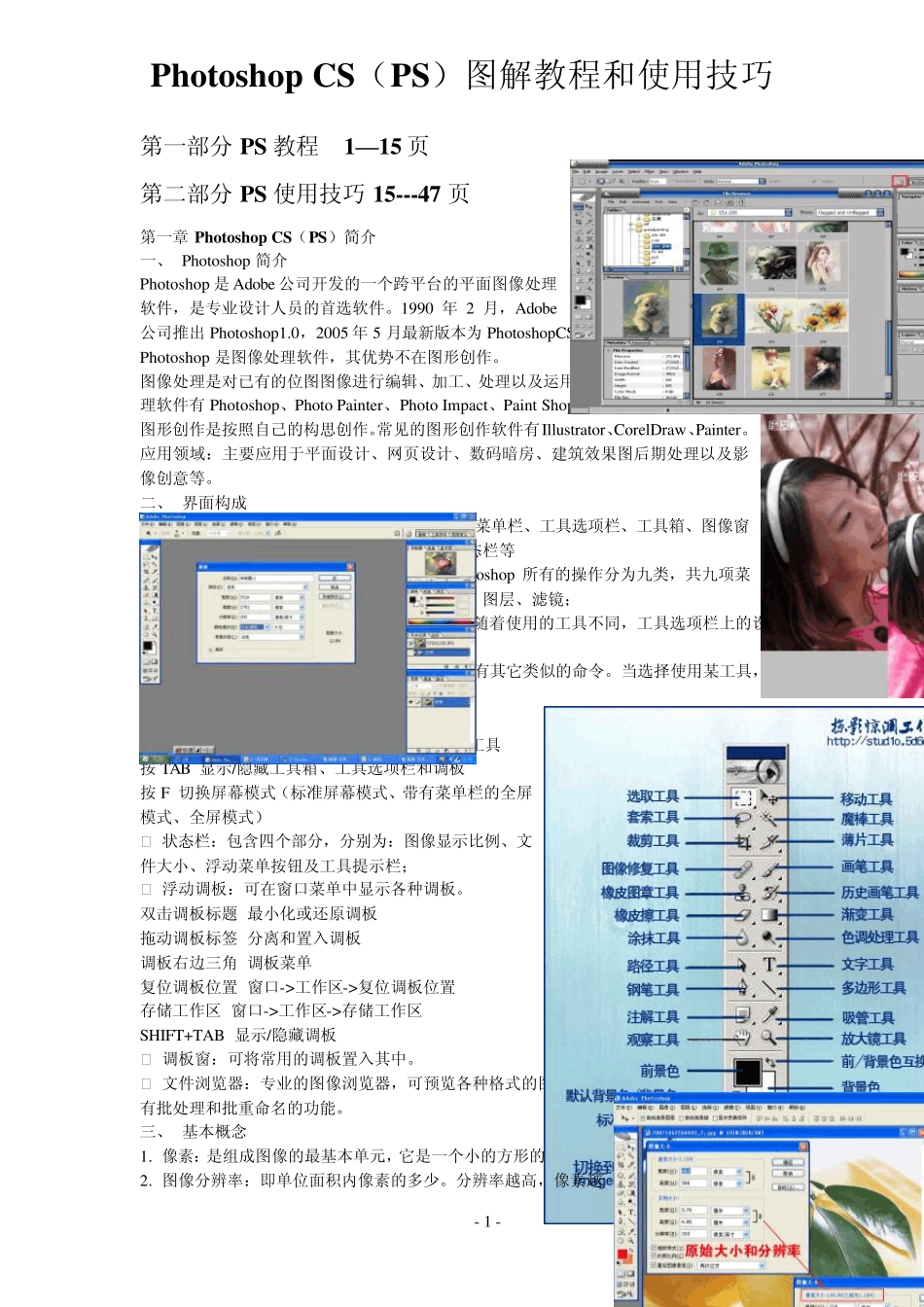Screen dimensions: 924x1307
Task: Click the swap foreground/background colors arrow in diagram
Action: [770, 1061]
